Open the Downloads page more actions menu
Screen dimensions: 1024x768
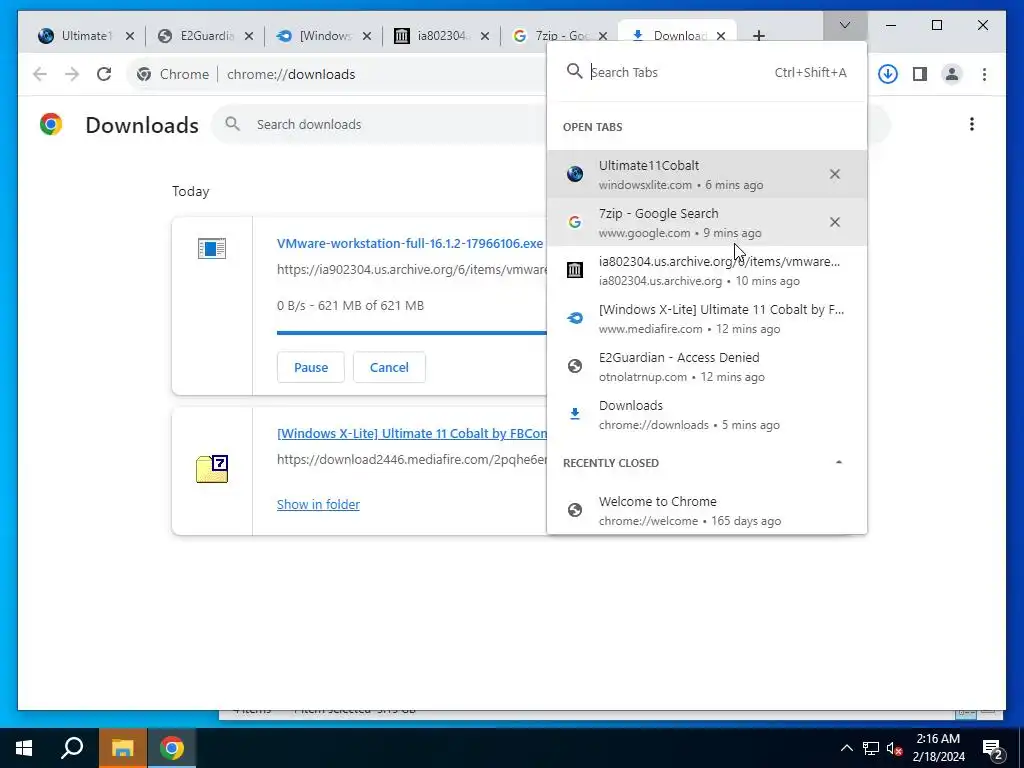coord(972,124)
